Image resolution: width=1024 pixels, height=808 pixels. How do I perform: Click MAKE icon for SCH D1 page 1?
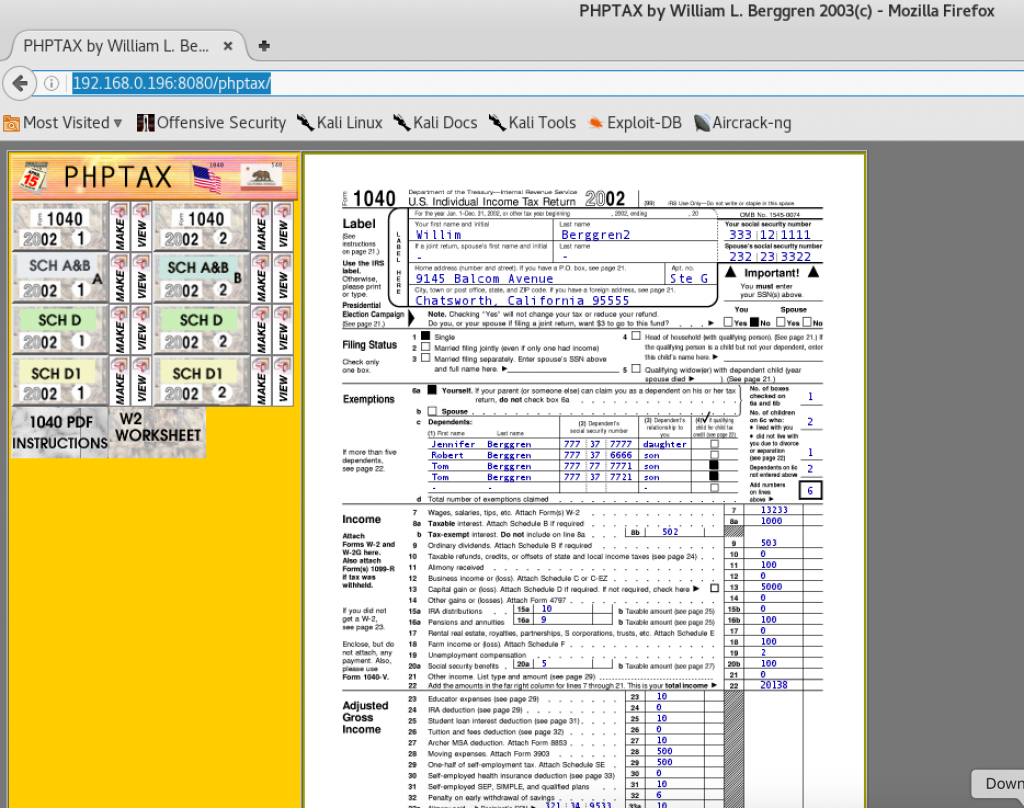click(x=120, y=381)
